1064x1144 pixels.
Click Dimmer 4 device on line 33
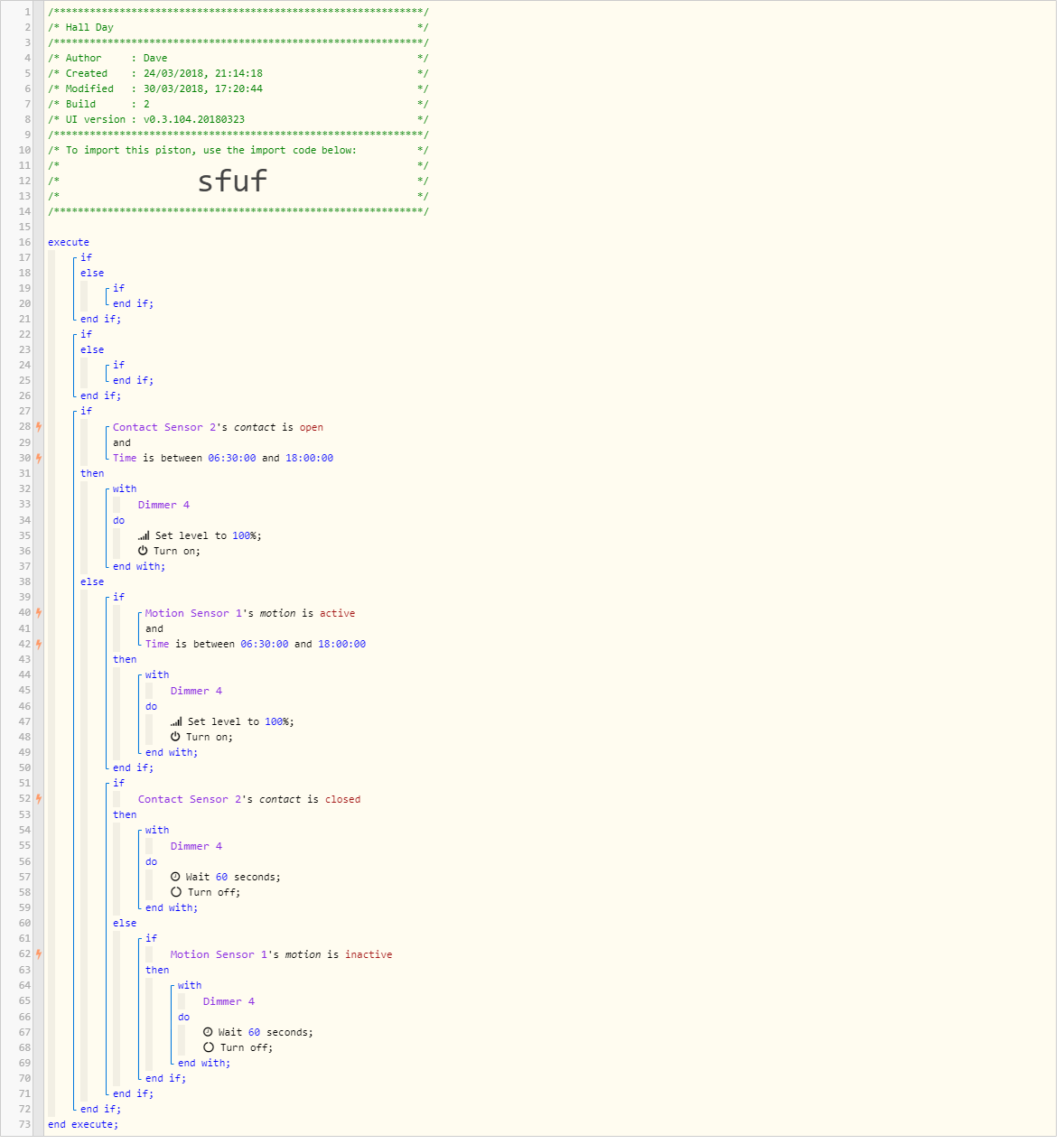point(163,505)
